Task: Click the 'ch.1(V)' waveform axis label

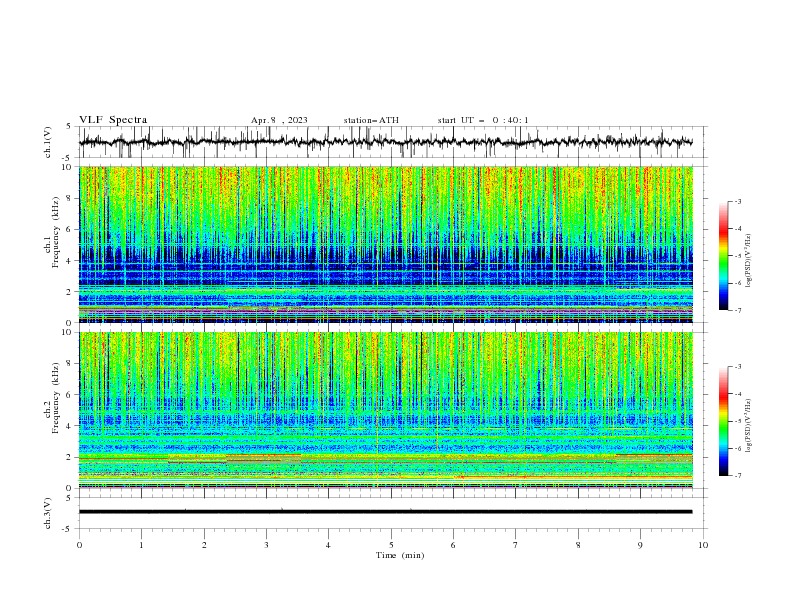Action: coord(48,142)
